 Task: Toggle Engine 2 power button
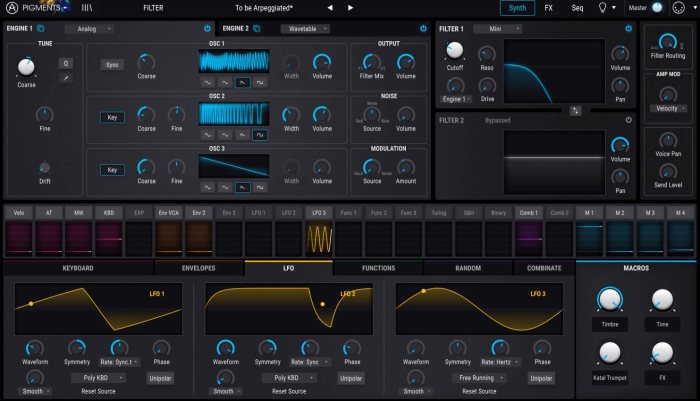coord(423,29)
